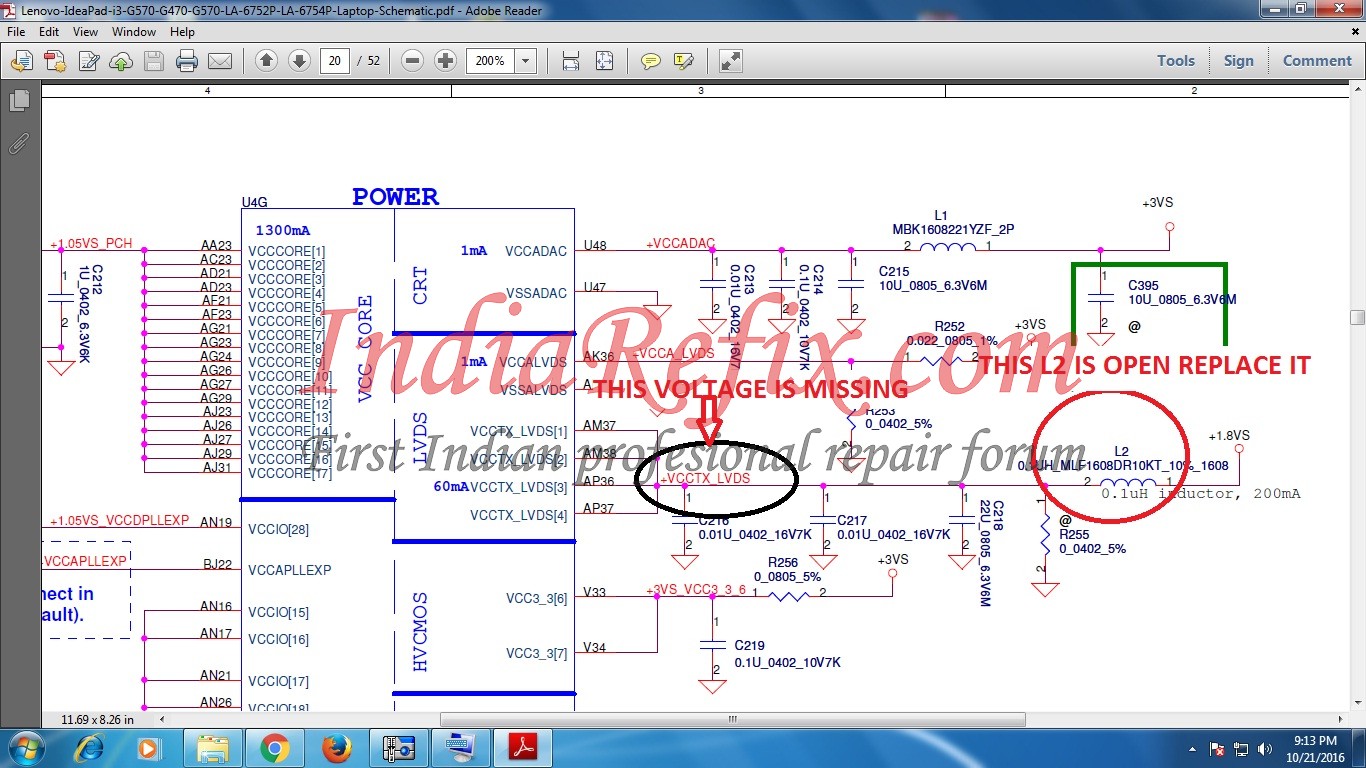
Task: Open the Sign pane
Action: click(x=1238, y=61)
